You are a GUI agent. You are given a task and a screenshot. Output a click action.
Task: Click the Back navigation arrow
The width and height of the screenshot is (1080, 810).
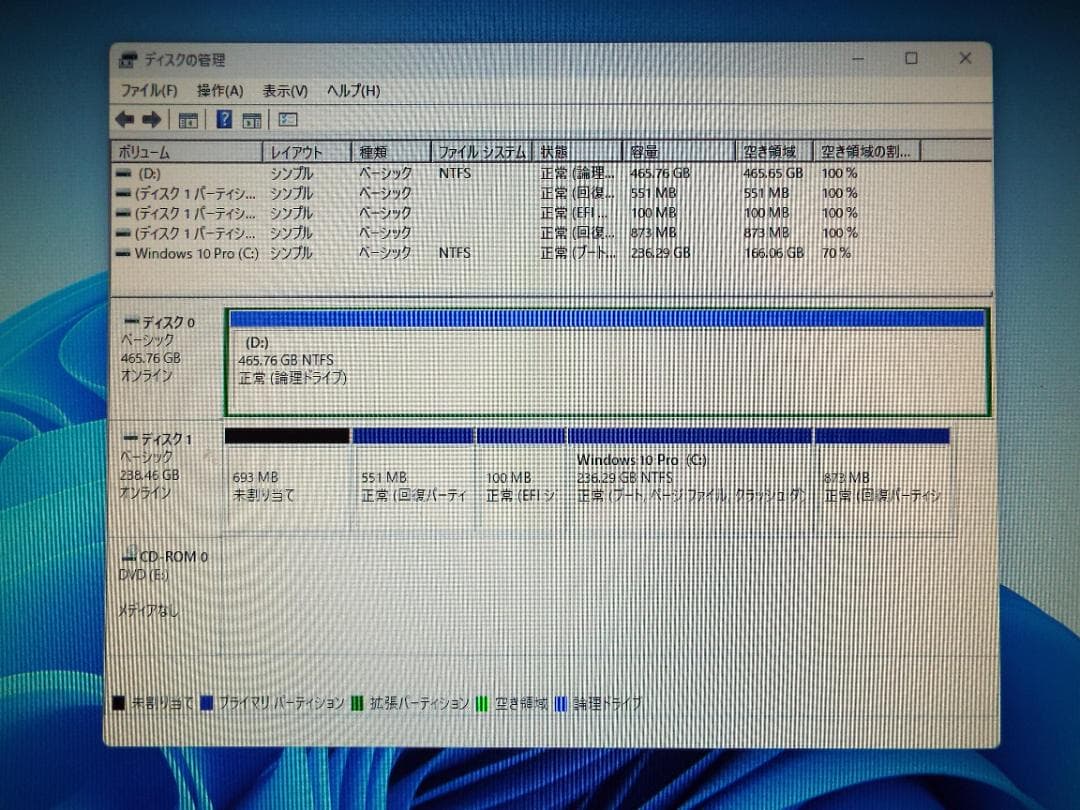point(124,119)
